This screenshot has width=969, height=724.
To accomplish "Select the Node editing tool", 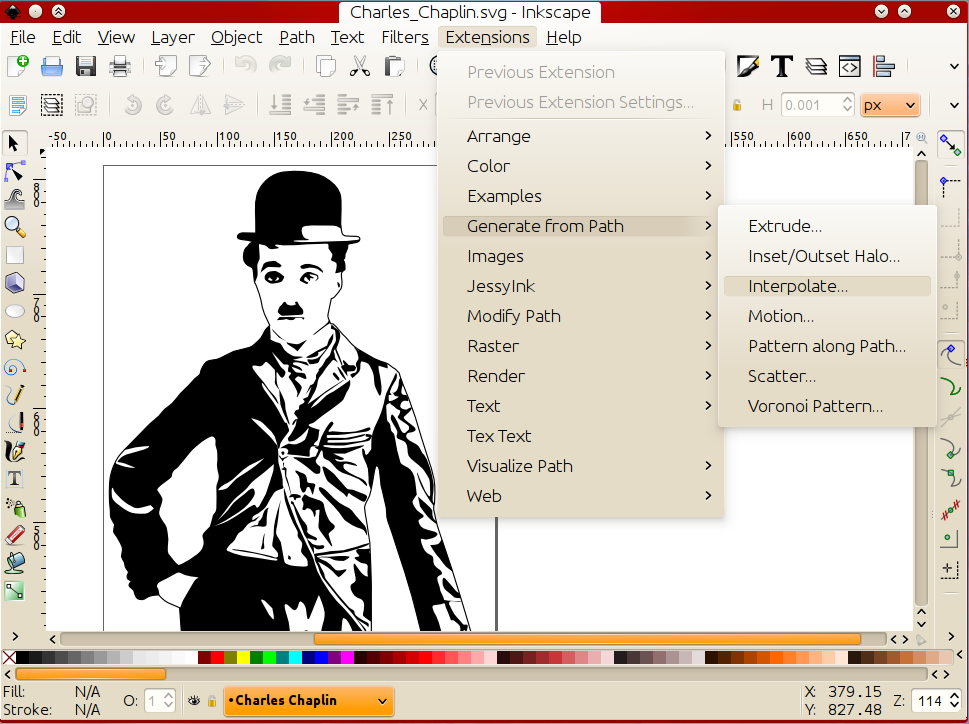I will (x=14, y=171).
